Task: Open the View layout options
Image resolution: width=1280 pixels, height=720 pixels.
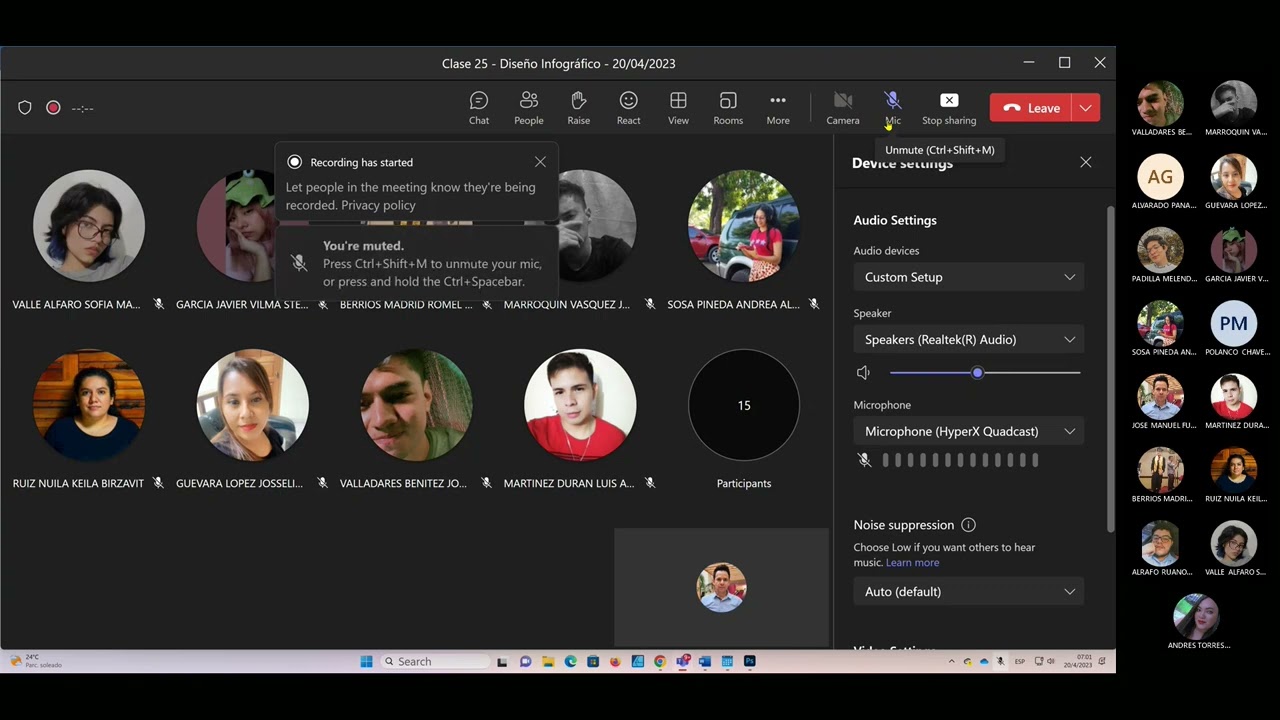Action: (x=678, y=108)
